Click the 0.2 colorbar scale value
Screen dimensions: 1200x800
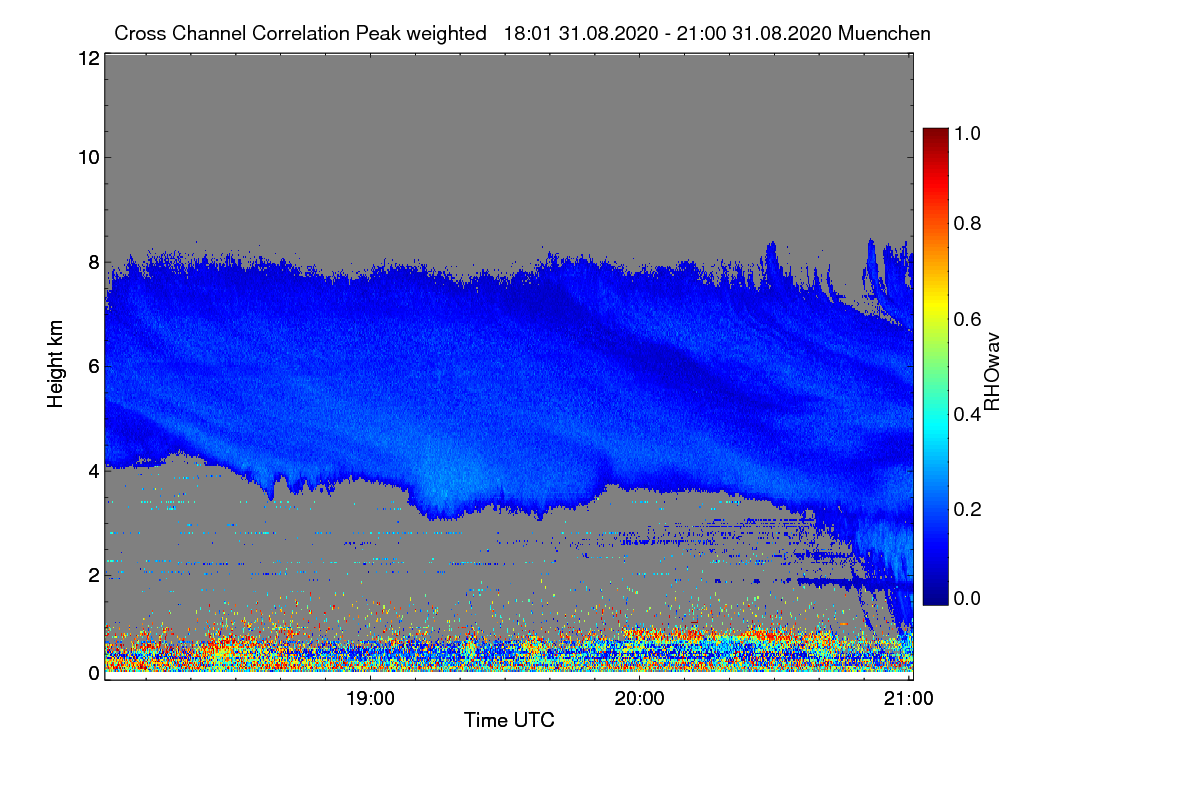(969, 509)
